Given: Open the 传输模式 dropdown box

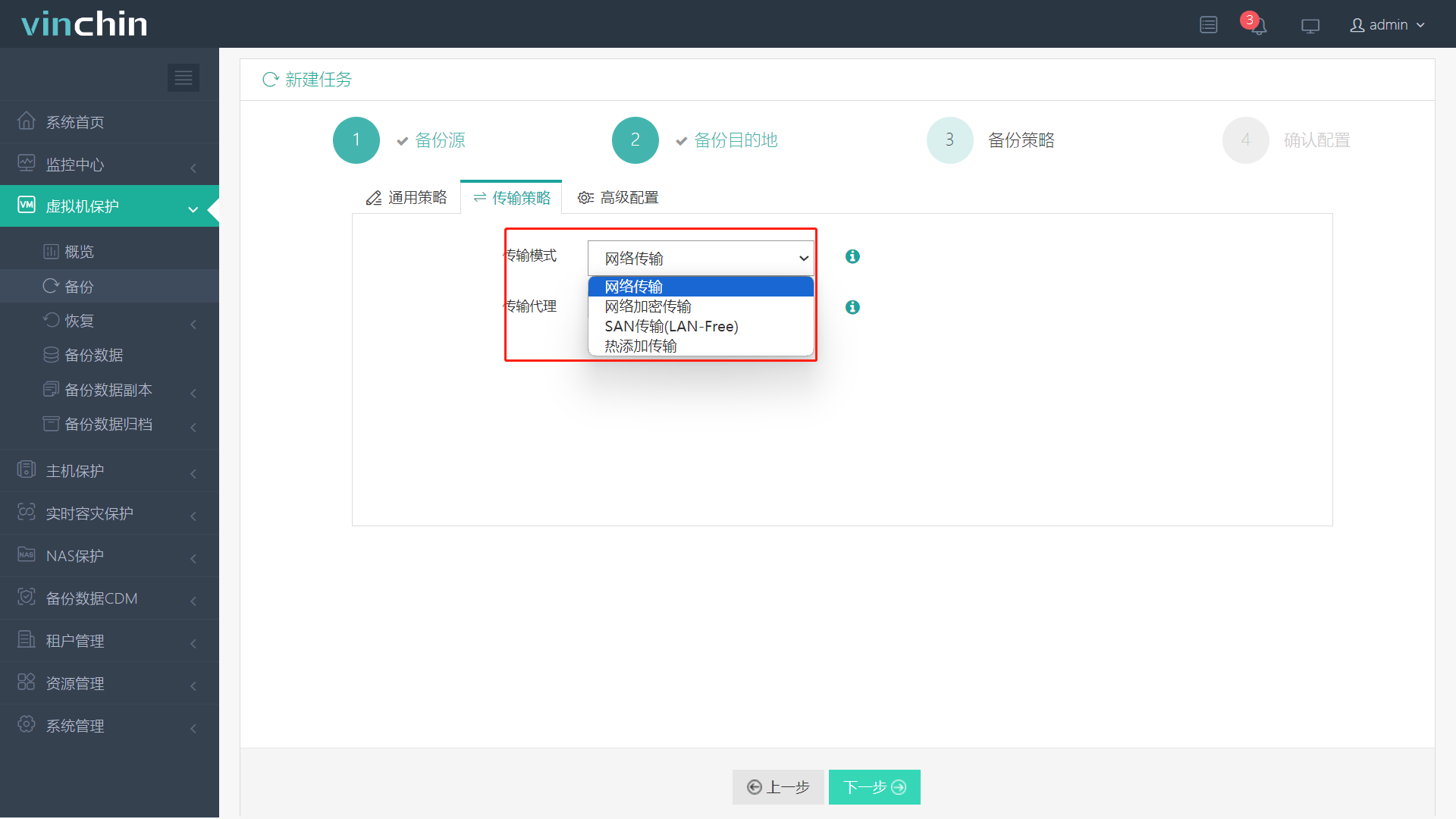Looking at the screenshot, I should [x=701, y=259].
